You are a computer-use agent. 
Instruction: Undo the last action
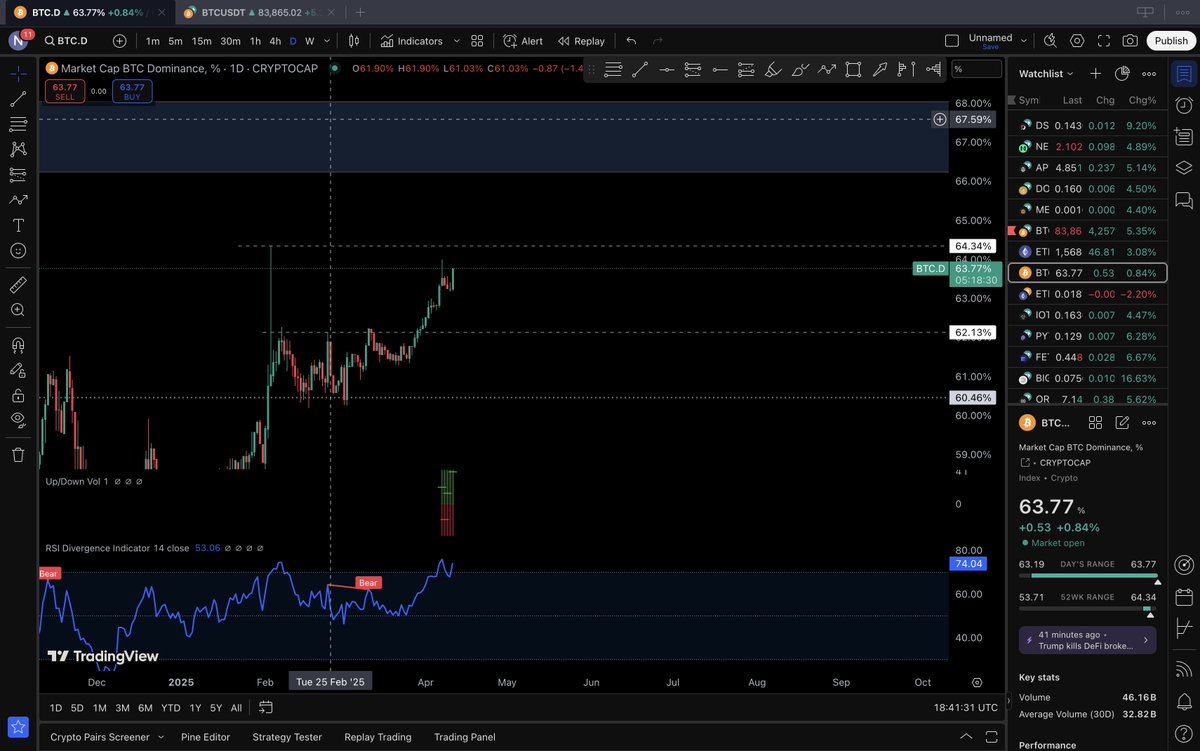(x=631, y=41)
